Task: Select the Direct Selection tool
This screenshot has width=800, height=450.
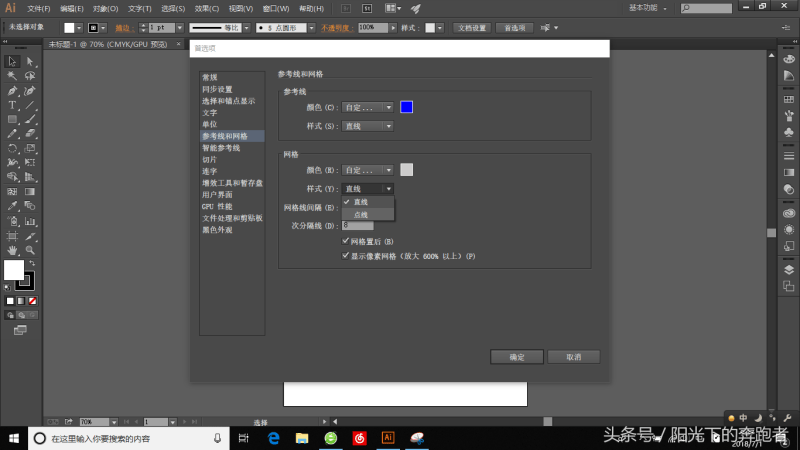Action: [x=30, y=62]
